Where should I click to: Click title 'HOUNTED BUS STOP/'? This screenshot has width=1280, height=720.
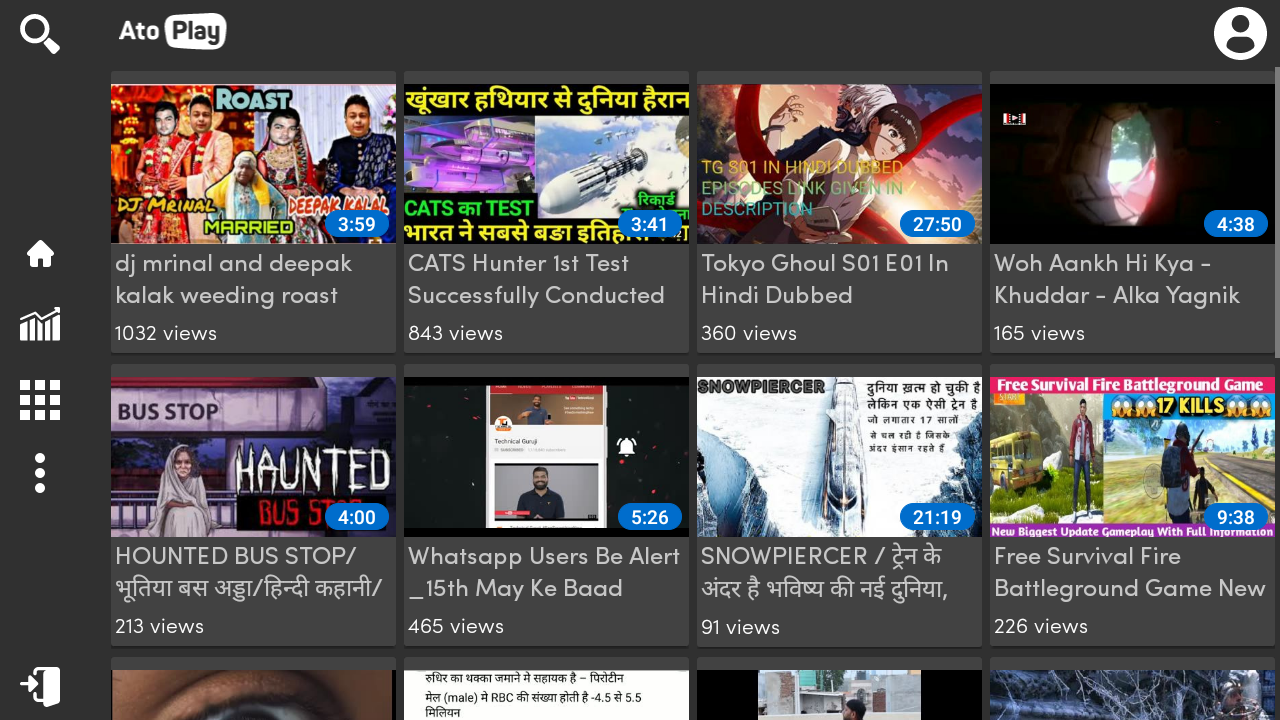tap(249, 572)
